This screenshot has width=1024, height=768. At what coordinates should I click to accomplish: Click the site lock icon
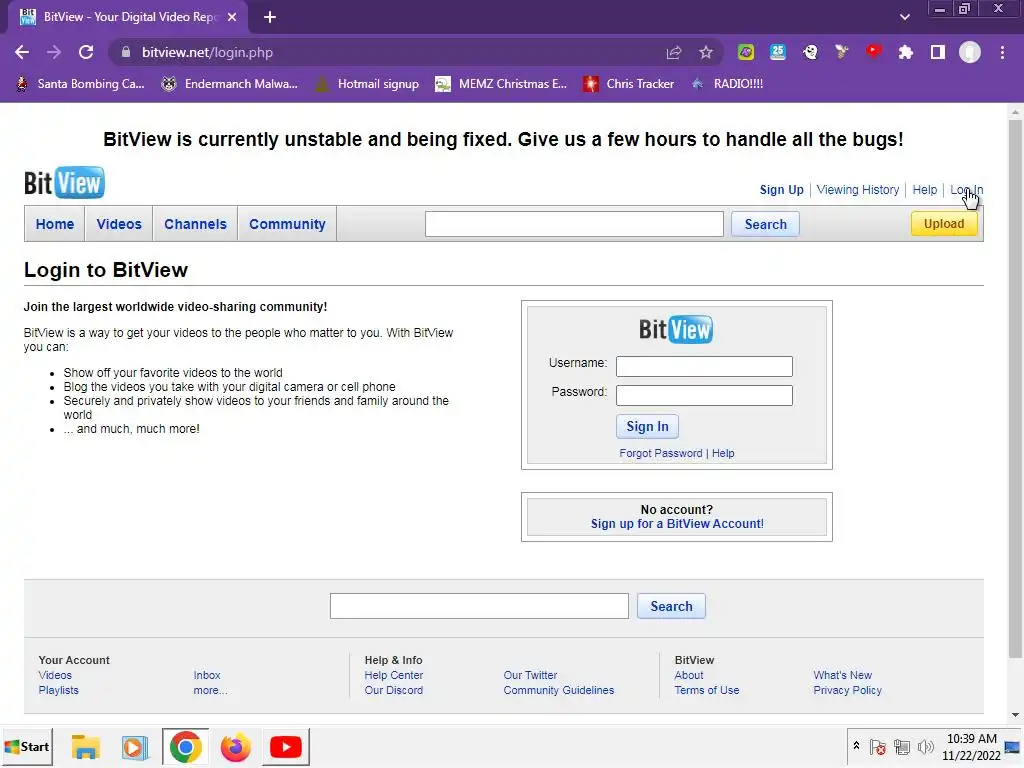pos(126,52)
